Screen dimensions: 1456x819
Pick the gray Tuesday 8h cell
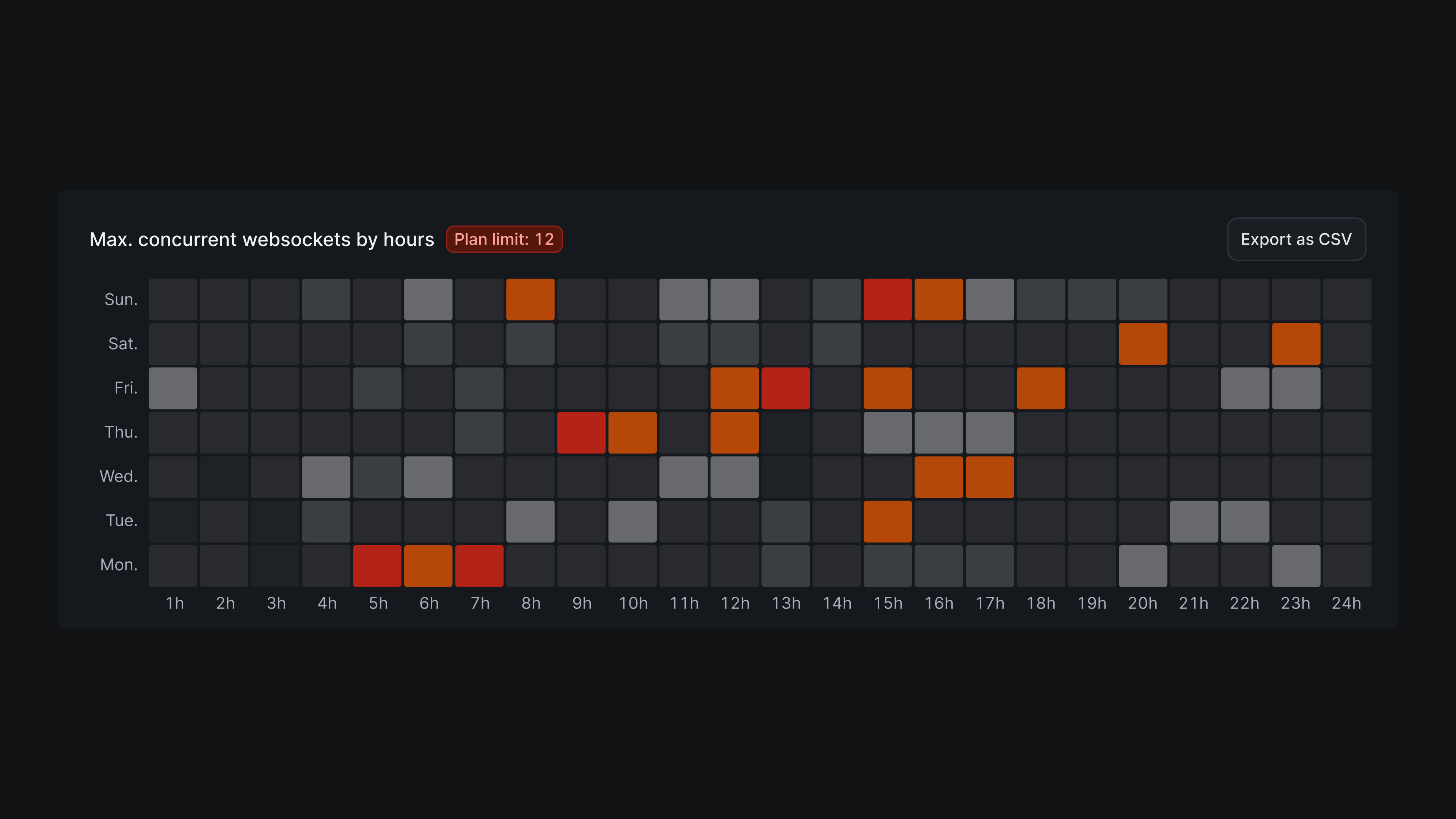(x=530, y=521)
